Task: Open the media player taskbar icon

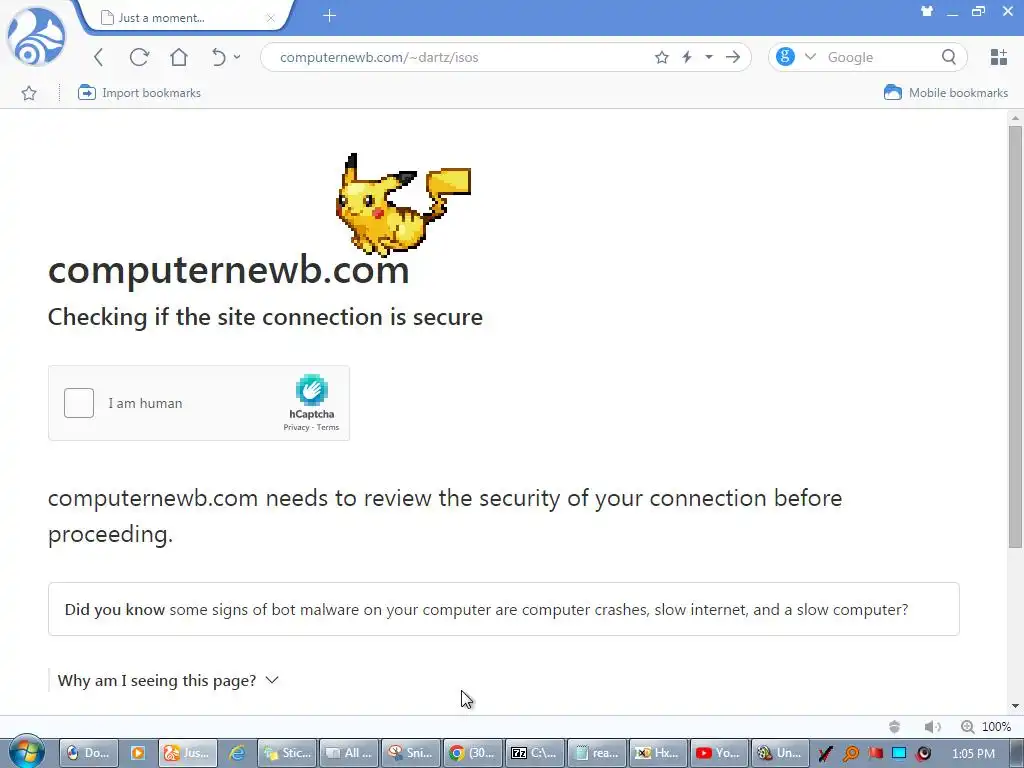Action: point(138,753)
